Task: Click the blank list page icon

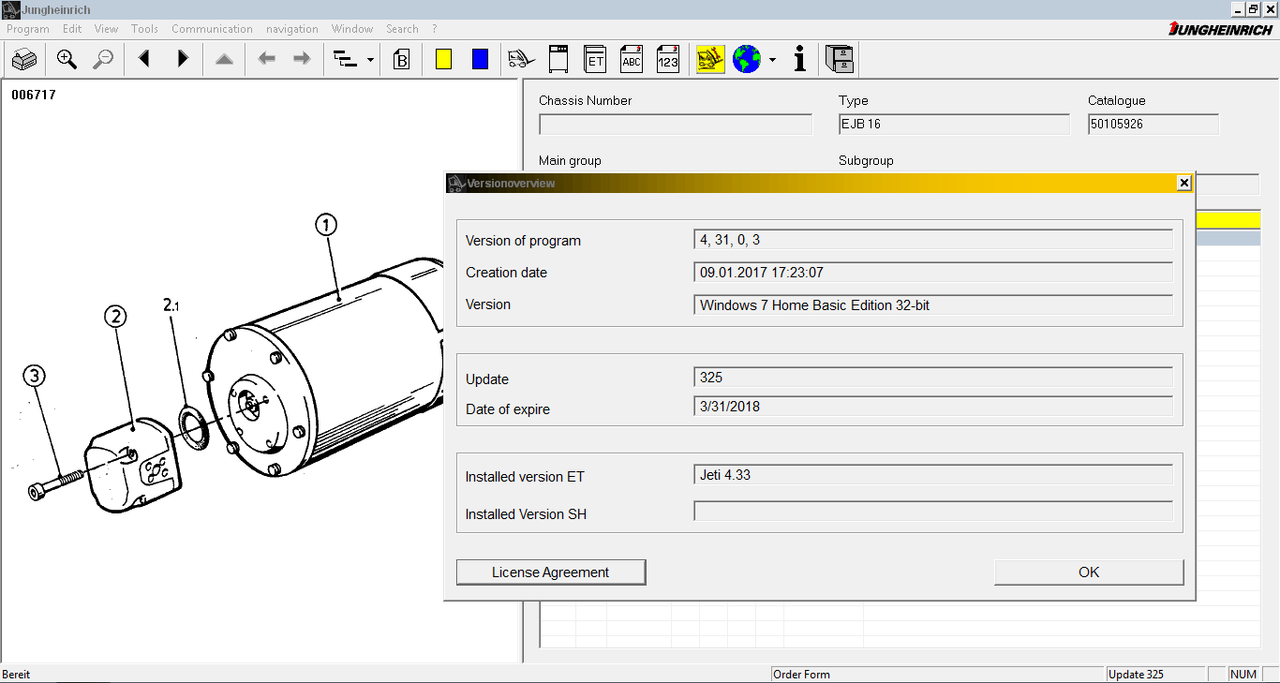Action: (559, 60)
